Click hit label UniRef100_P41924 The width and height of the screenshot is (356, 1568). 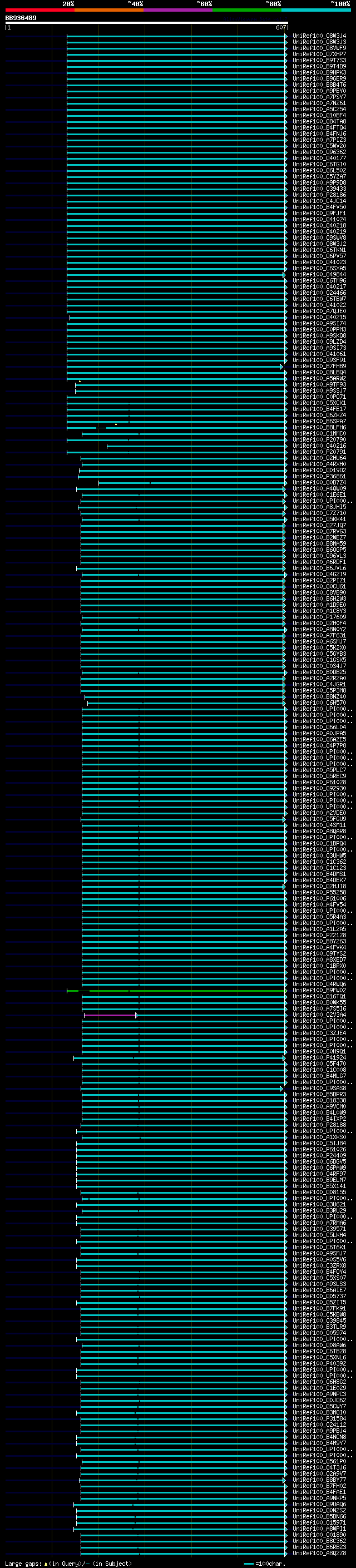[x=319, y=1058]
